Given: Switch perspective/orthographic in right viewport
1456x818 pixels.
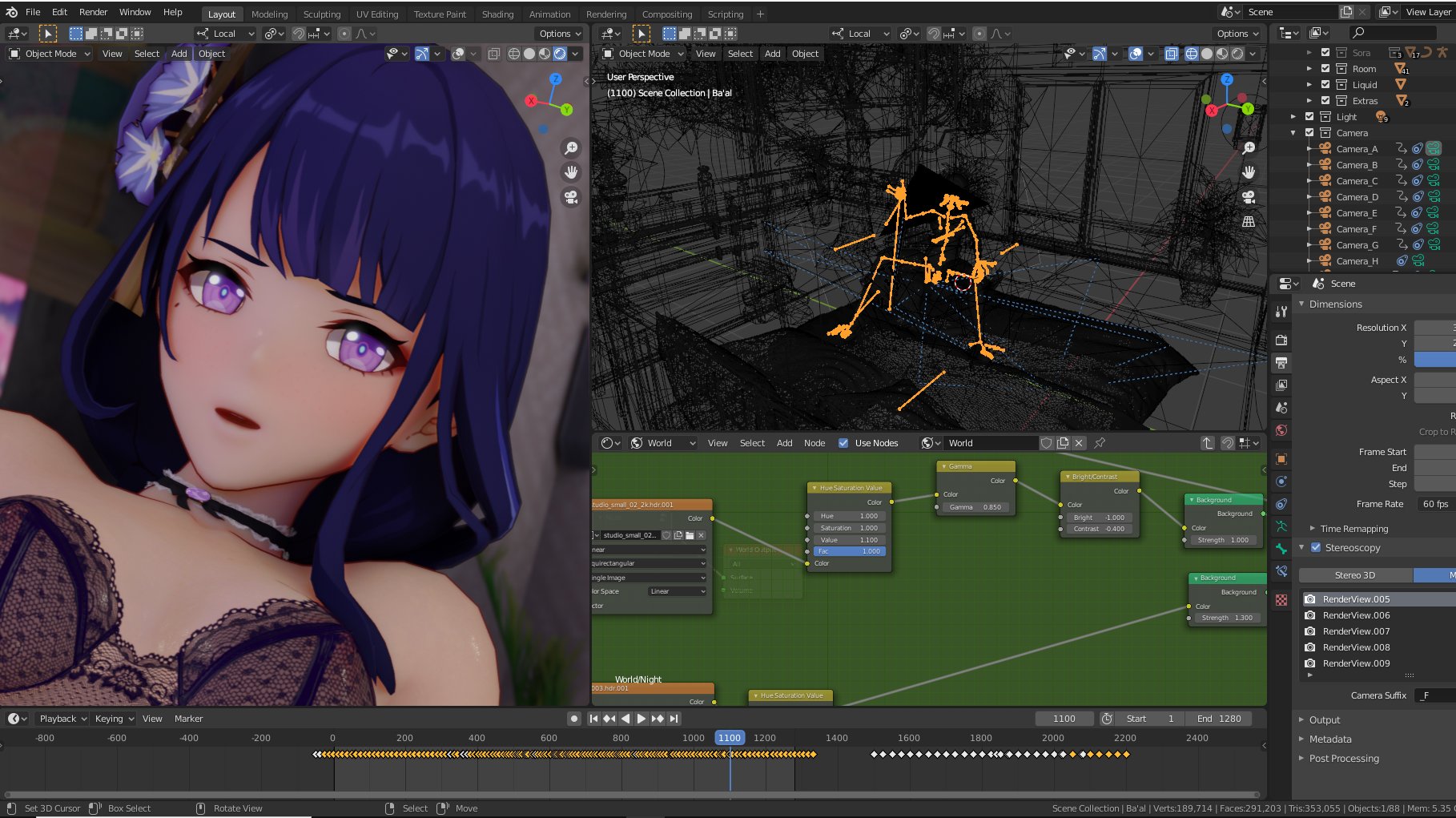Looking at the screenshot, I should (1249, 221).
